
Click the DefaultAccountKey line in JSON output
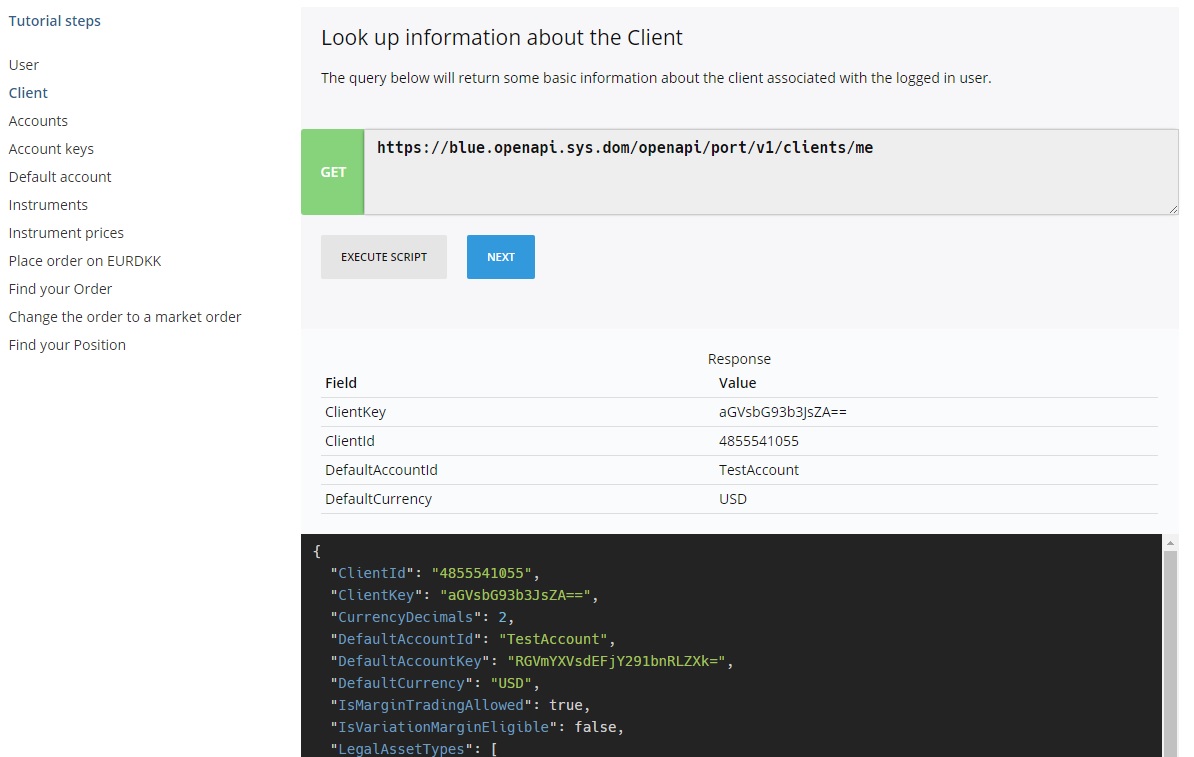(x=532, y=661)
